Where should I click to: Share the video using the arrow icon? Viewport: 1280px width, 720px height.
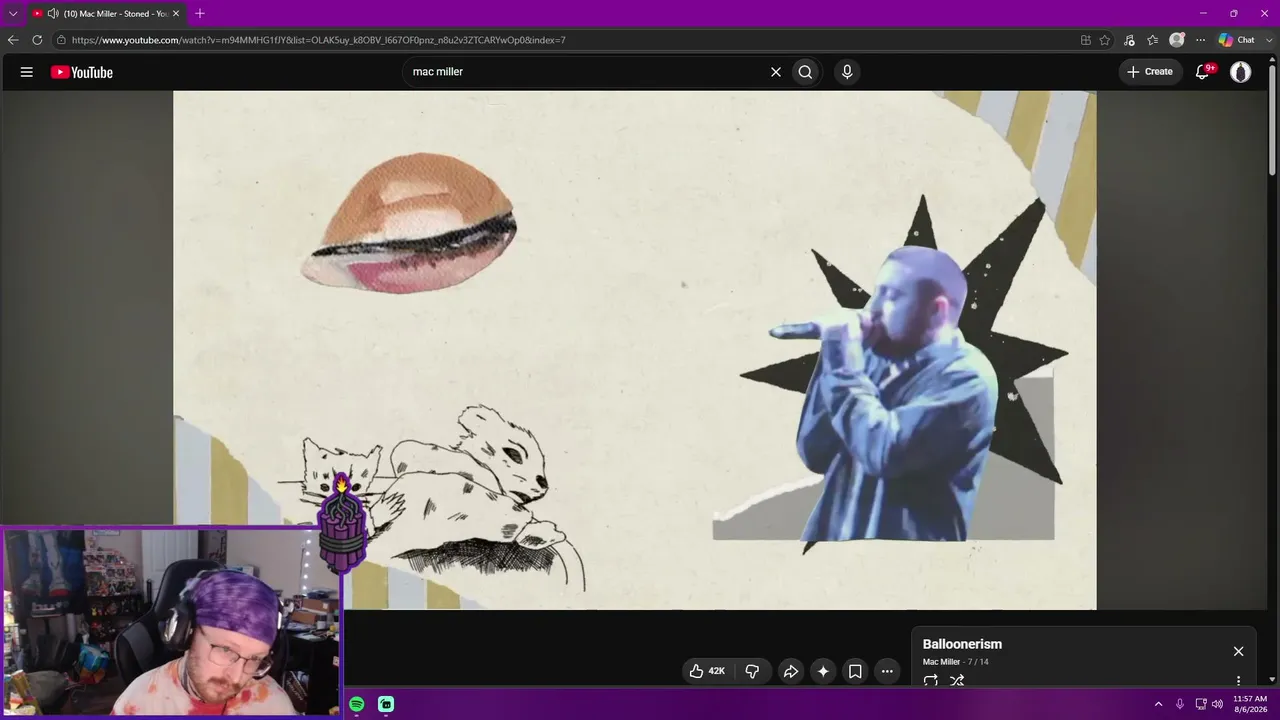[790, 671]
